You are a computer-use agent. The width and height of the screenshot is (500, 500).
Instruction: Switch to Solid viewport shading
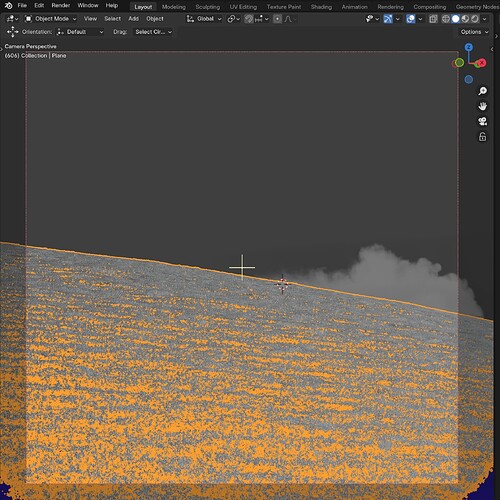pyautogui.click(x=455, y=19)
